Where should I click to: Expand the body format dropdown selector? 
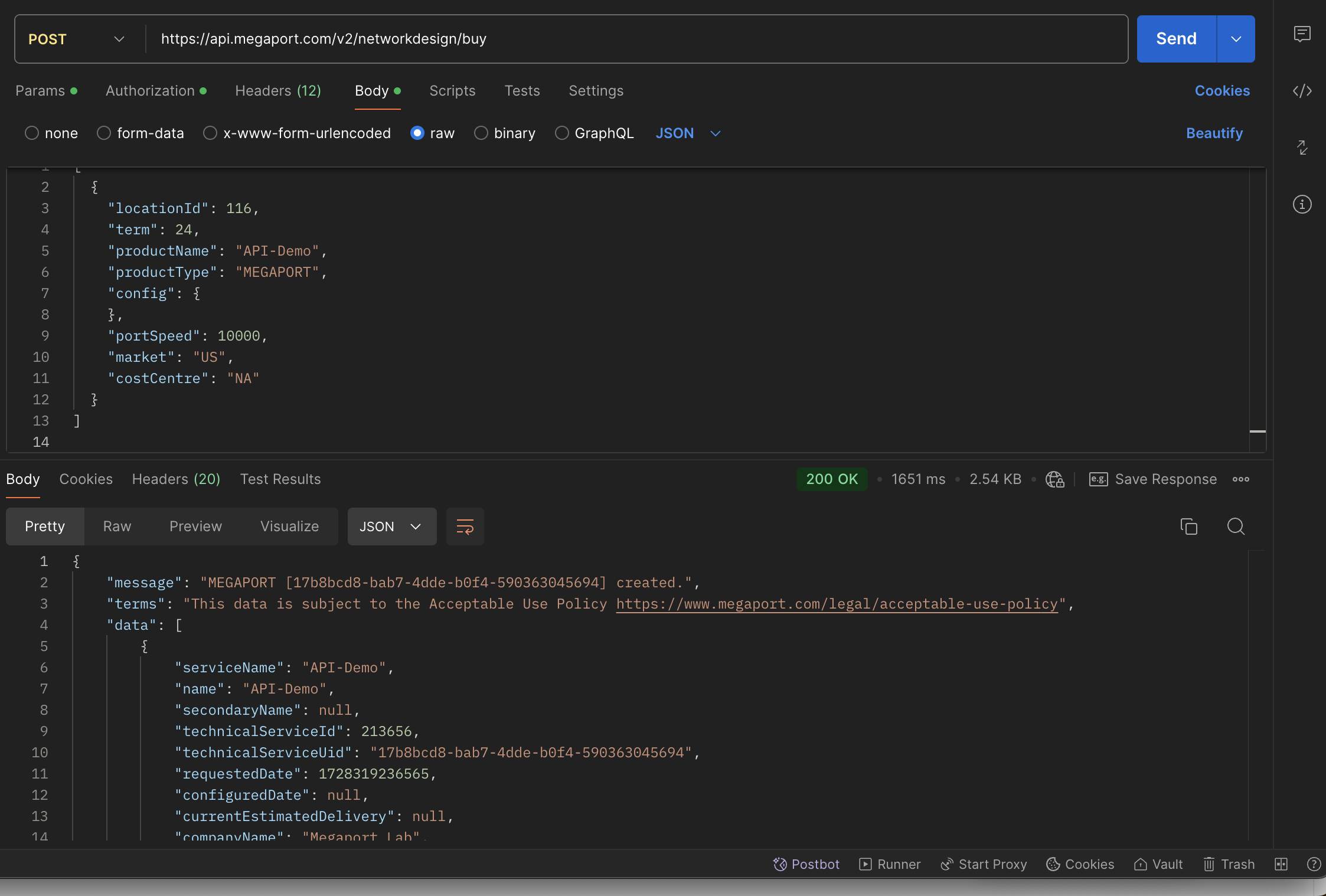click(x=690, y=132)
